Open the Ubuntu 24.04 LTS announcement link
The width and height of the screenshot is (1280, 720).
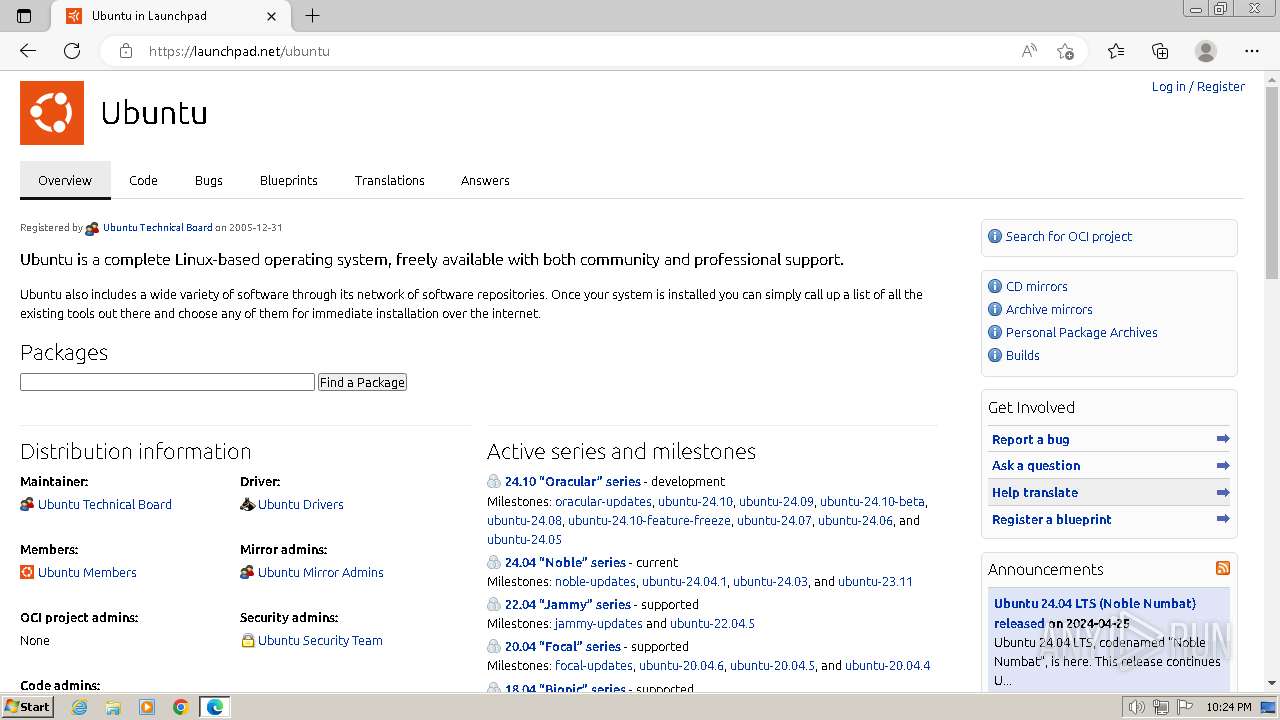(1095, 613)
